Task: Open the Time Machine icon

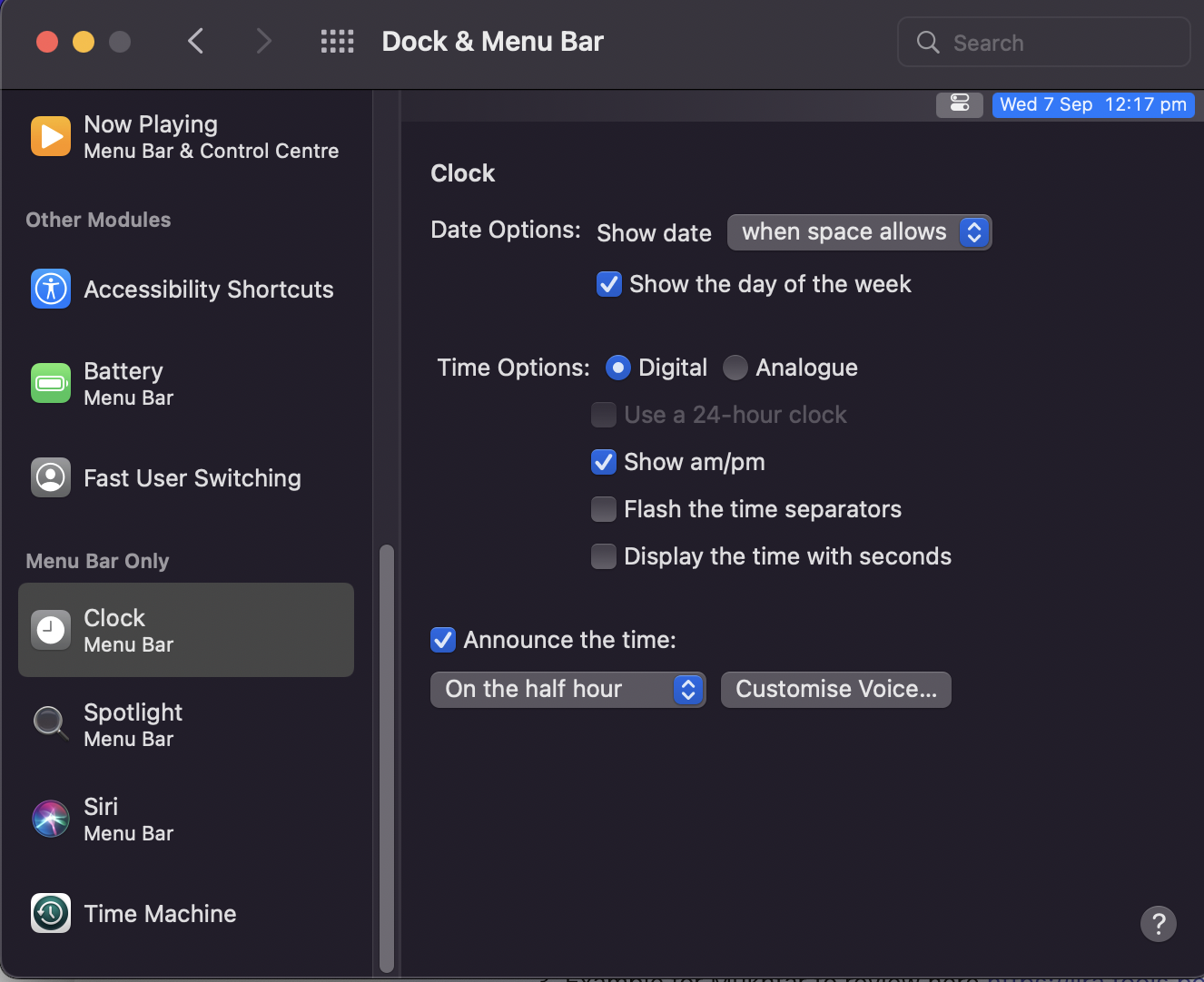Action: pyautogui.click(x=51, y=913)
